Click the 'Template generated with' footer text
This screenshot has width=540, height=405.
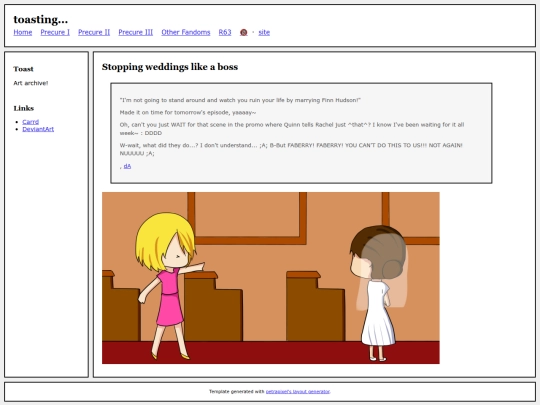237,391
